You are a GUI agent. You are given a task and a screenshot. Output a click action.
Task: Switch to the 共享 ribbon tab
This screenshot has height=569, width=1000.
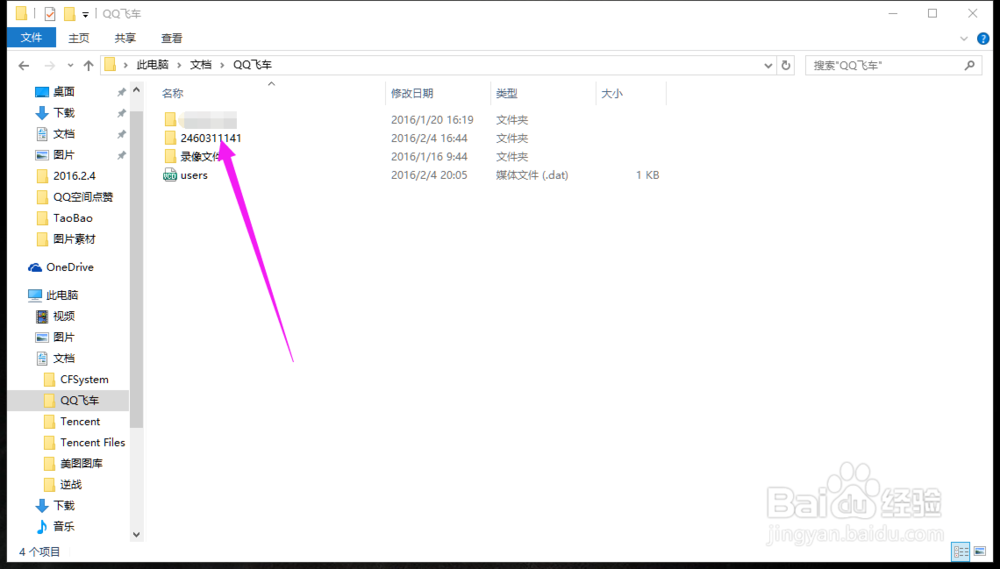click(125, 38)
